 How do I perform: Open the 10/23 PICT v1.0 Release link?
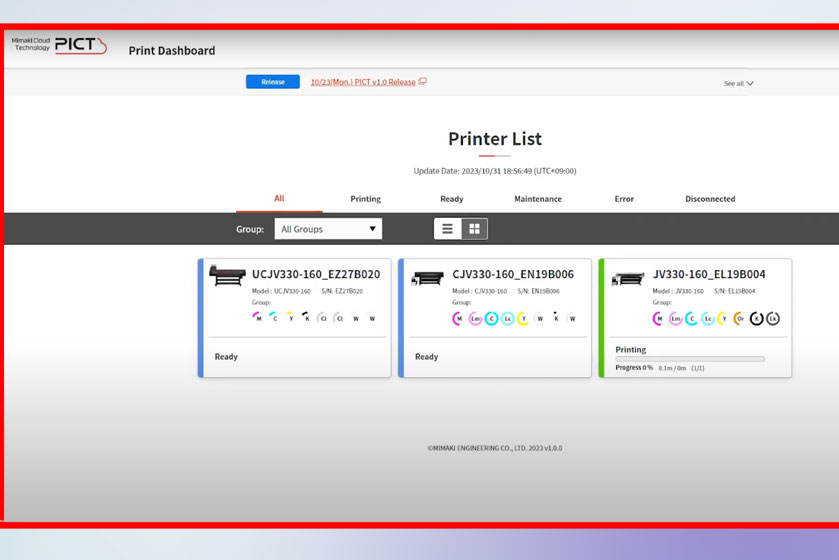[x=363, y=82]
